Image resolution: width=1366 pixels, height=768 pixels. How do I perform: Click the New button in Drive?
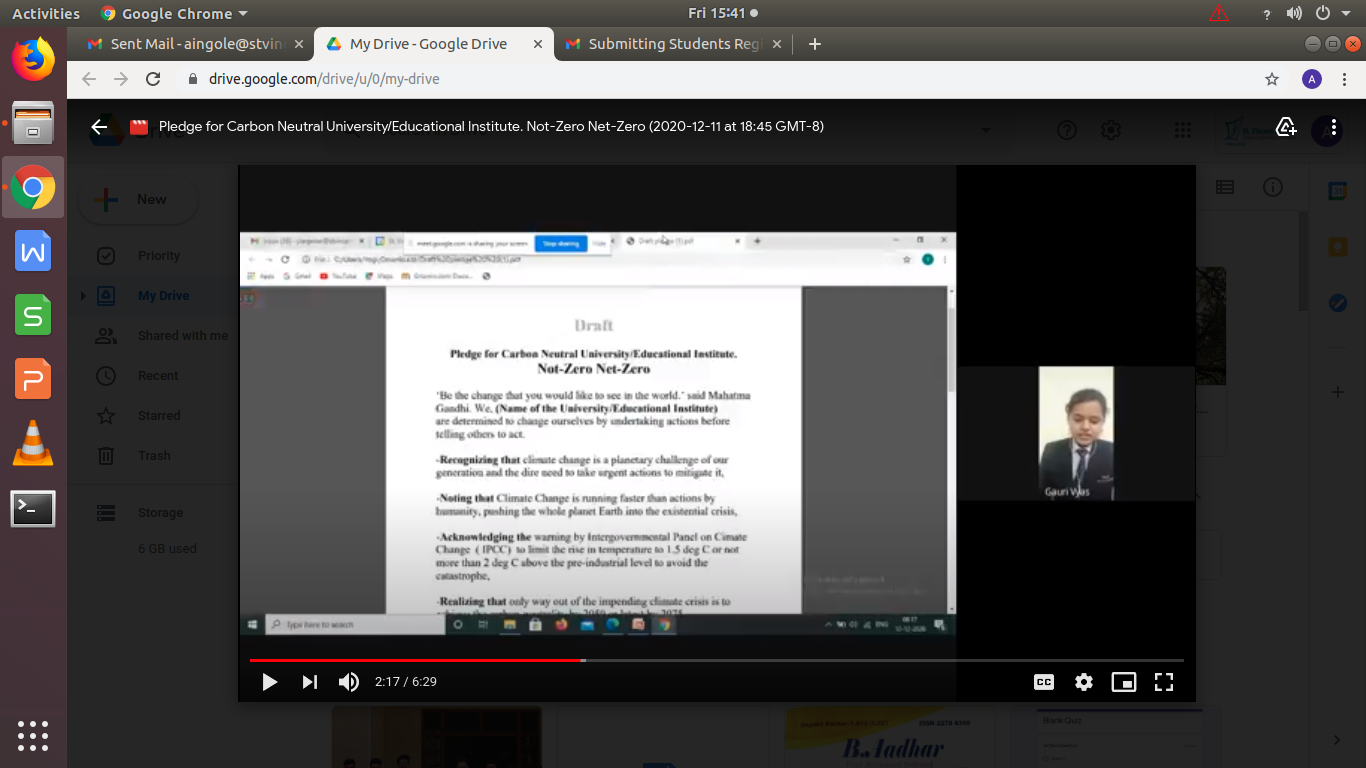[x=138, y=200]
